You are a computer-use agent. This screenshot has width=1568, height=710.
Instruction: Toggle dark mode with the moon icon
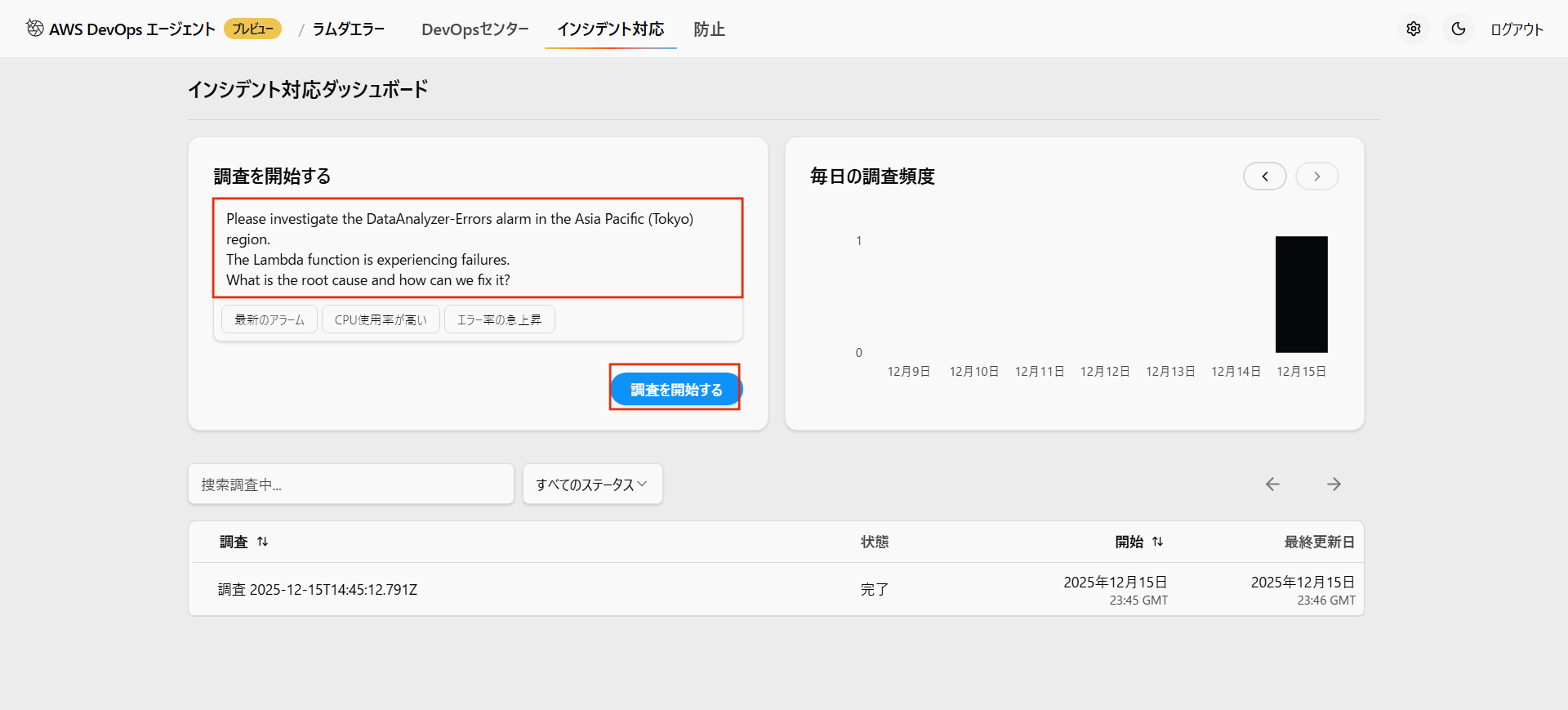1459,29
